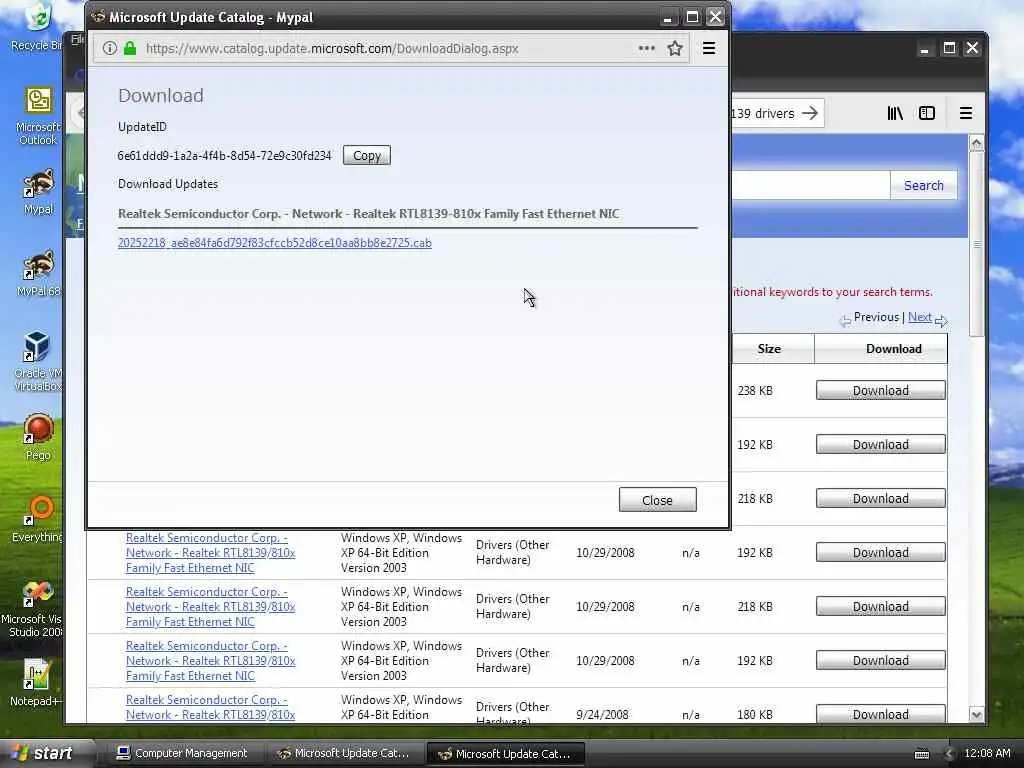The image size is (1024, 768).
Task: Open the Library icon in main browser toolbar
Action: (x=895, y=114)
